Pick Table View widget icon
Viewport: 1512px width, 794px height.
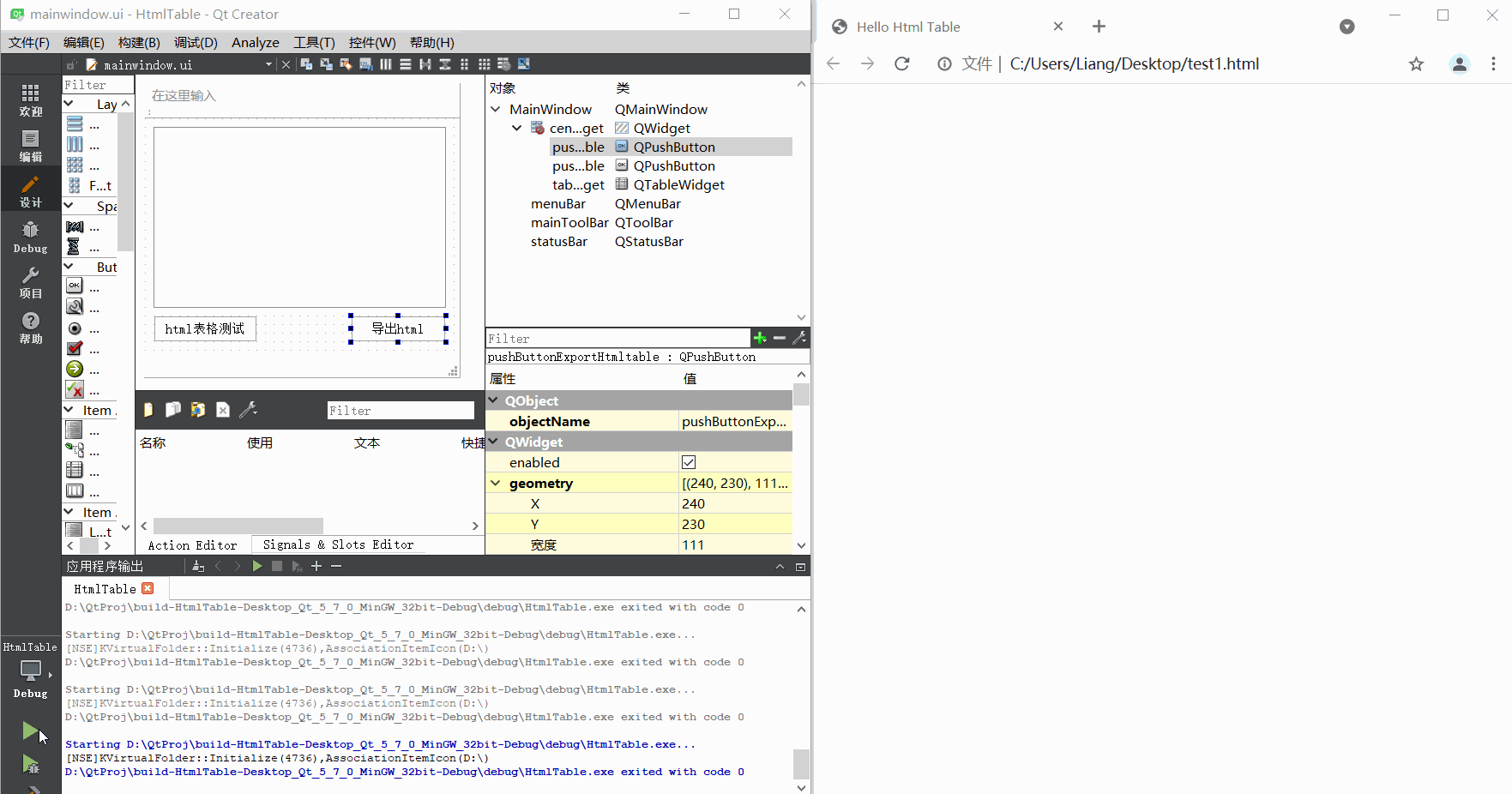click(x=75, y=470)
